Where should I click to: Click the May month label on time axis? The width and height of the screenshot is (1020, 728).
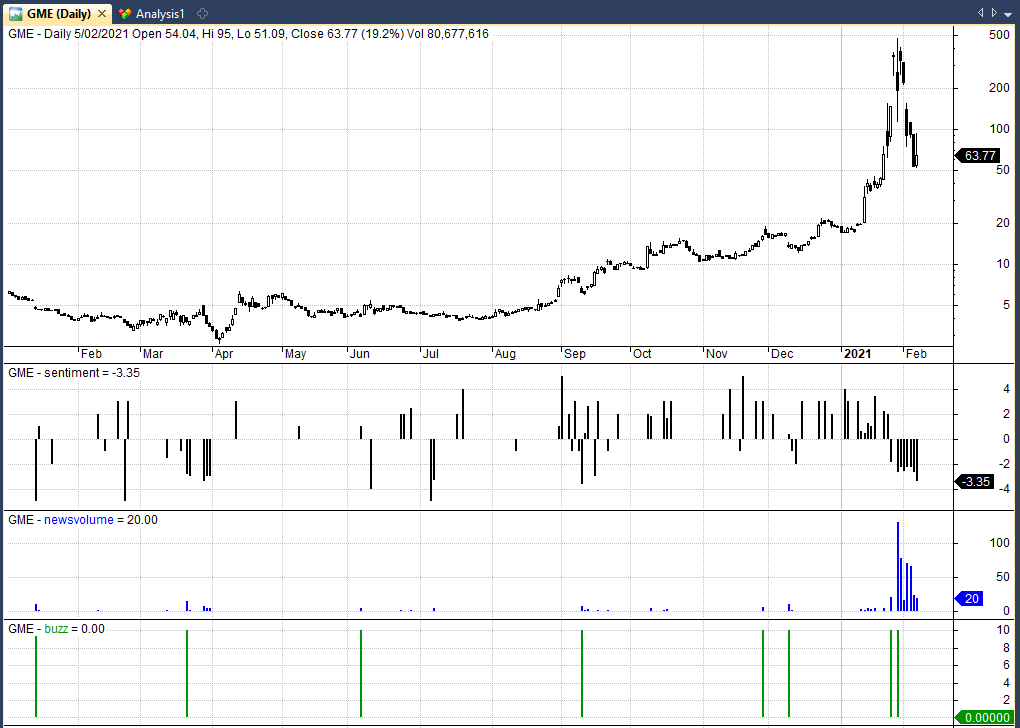296,354
